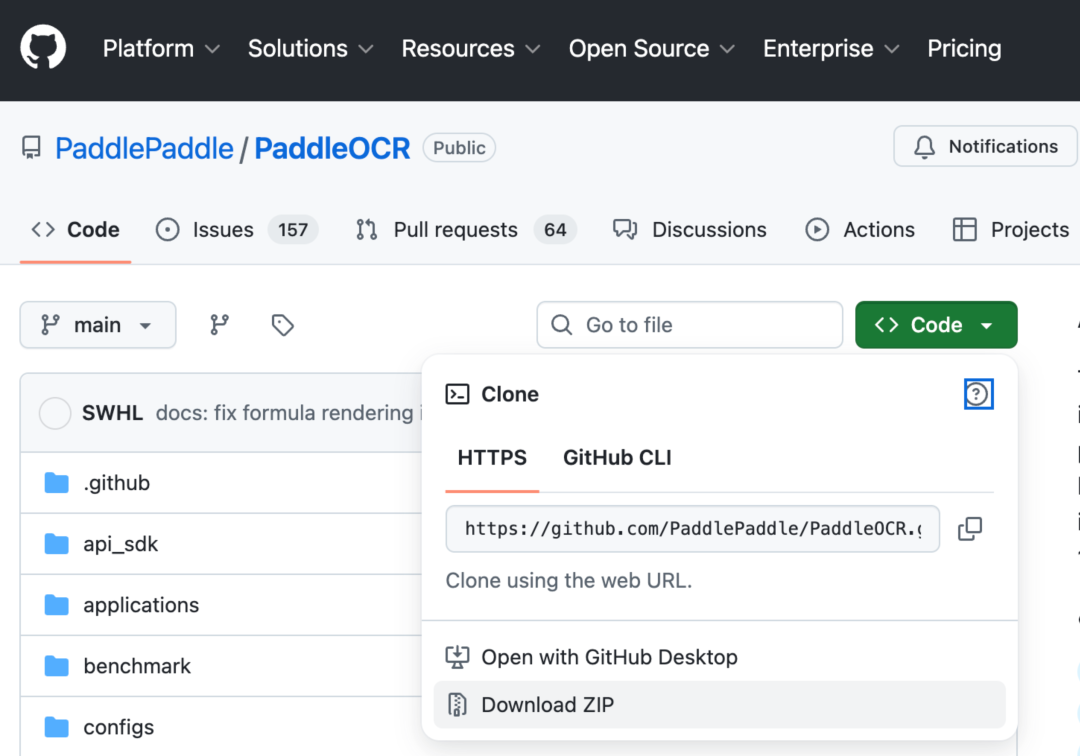View tags via the tag icon

pyautogui.click(x=282, y=324)
